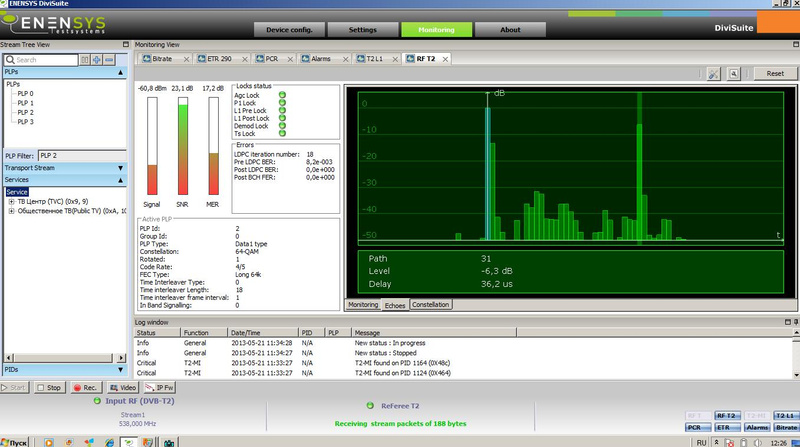Open the Constellation tab
The width and height of the screenshot is (800, 447).
pos(430,304)
